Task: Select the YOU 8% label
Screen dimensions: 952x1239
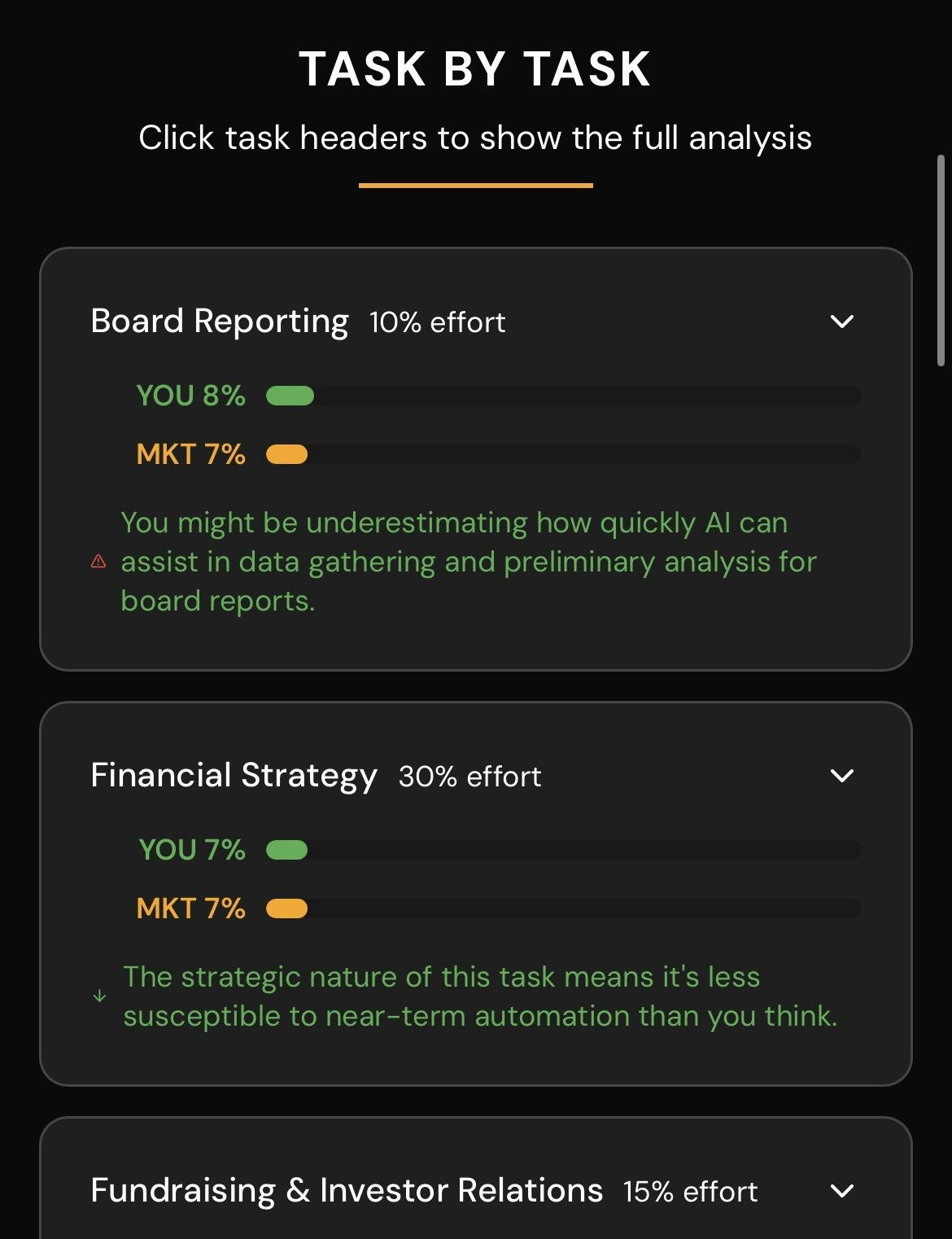Action: pyautogui.click(x=190, y=396)
